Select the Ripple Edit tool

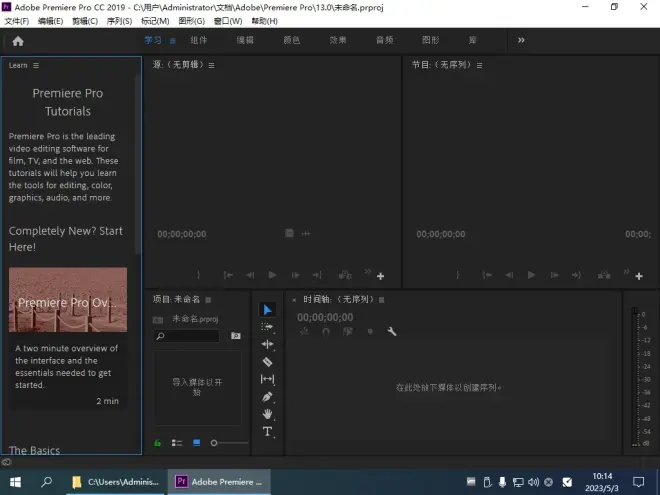[267, 344]
